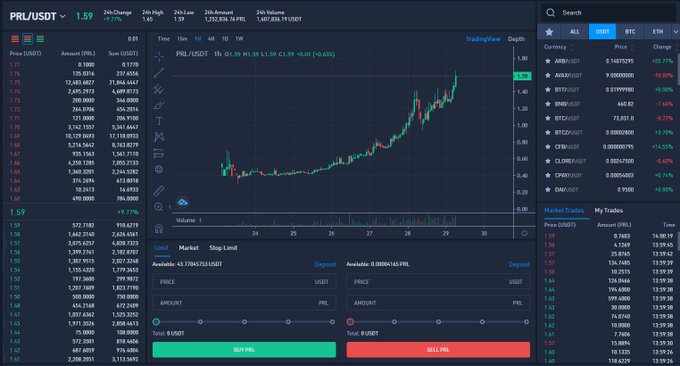
Task: Open the favorites star tab
Action: pyautogui.click(x=549, y=32)
